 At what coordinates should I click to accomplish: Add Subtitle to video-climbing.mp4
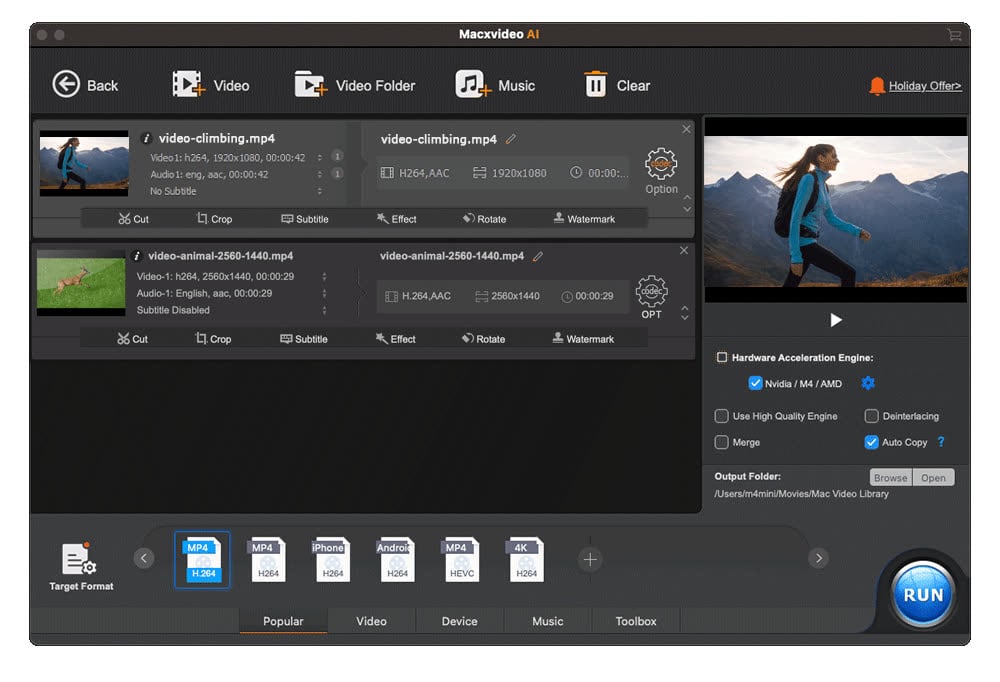[x=305, y=219]
